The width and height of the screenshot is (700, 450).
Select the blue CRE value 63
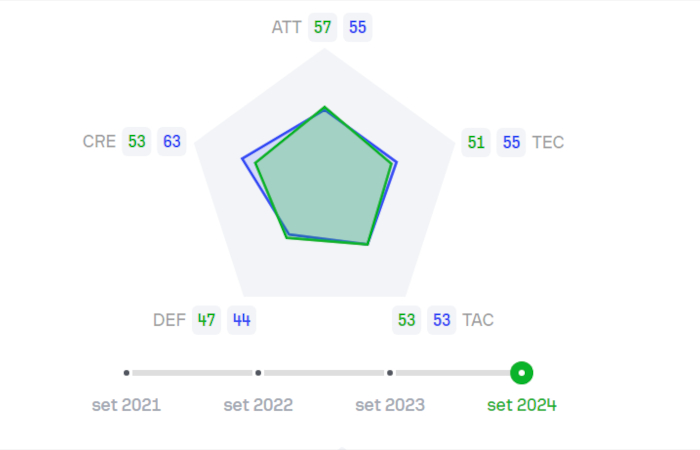[172, 142]
